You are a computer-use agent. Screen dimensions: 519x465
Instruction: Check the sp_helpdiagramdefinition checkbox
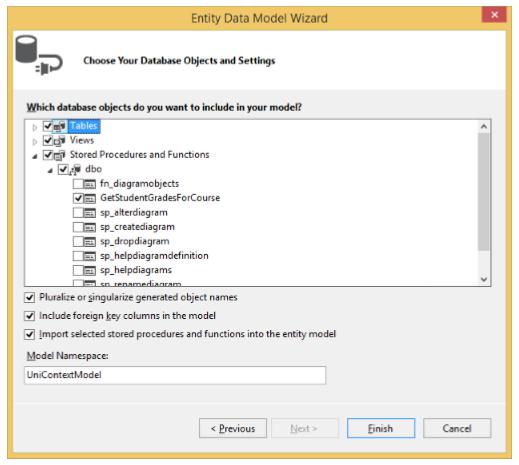[x=78, y=256]
